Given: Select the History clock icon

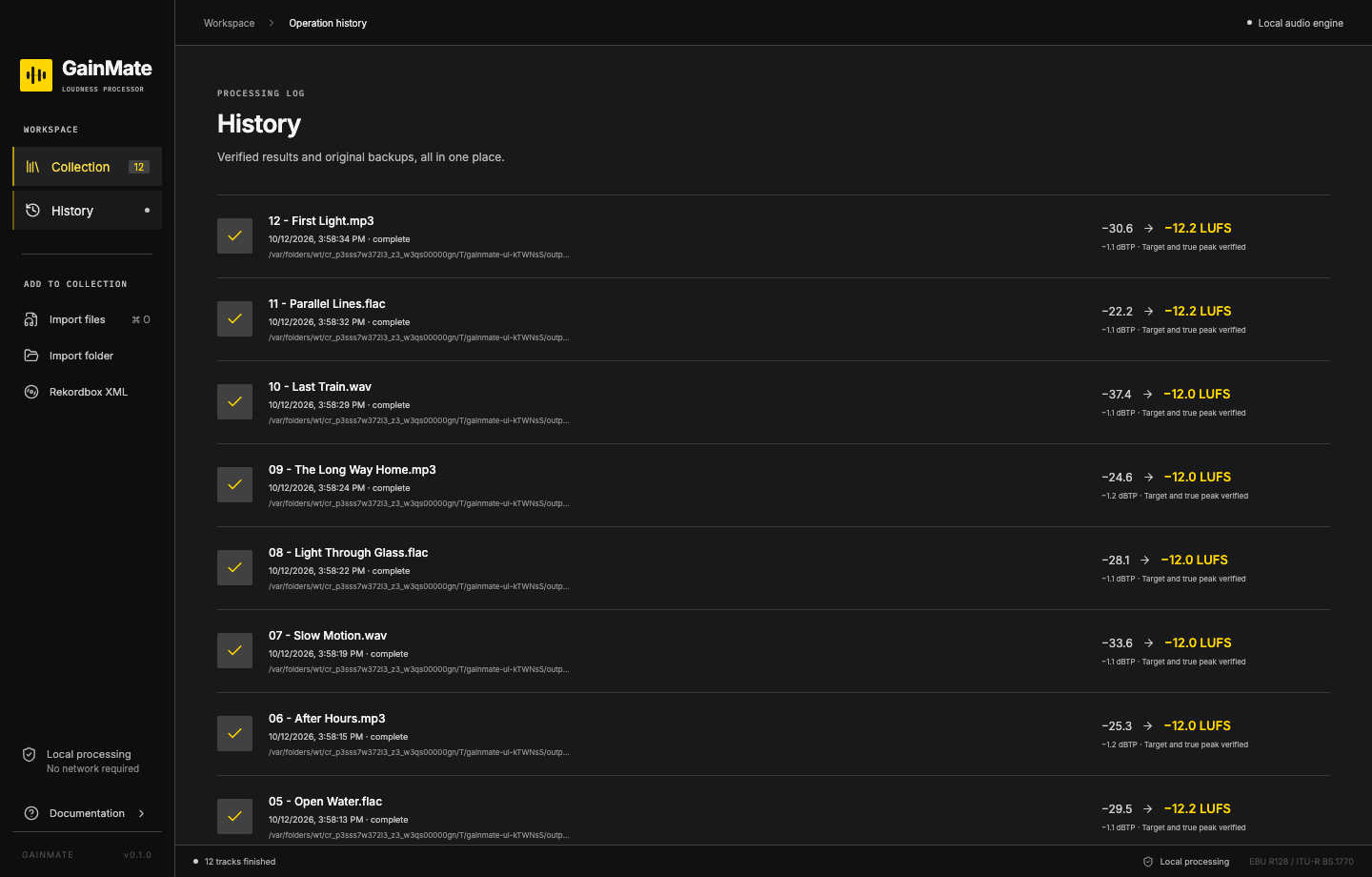Looking at the screenshot, I should click(x=32, y=211).
